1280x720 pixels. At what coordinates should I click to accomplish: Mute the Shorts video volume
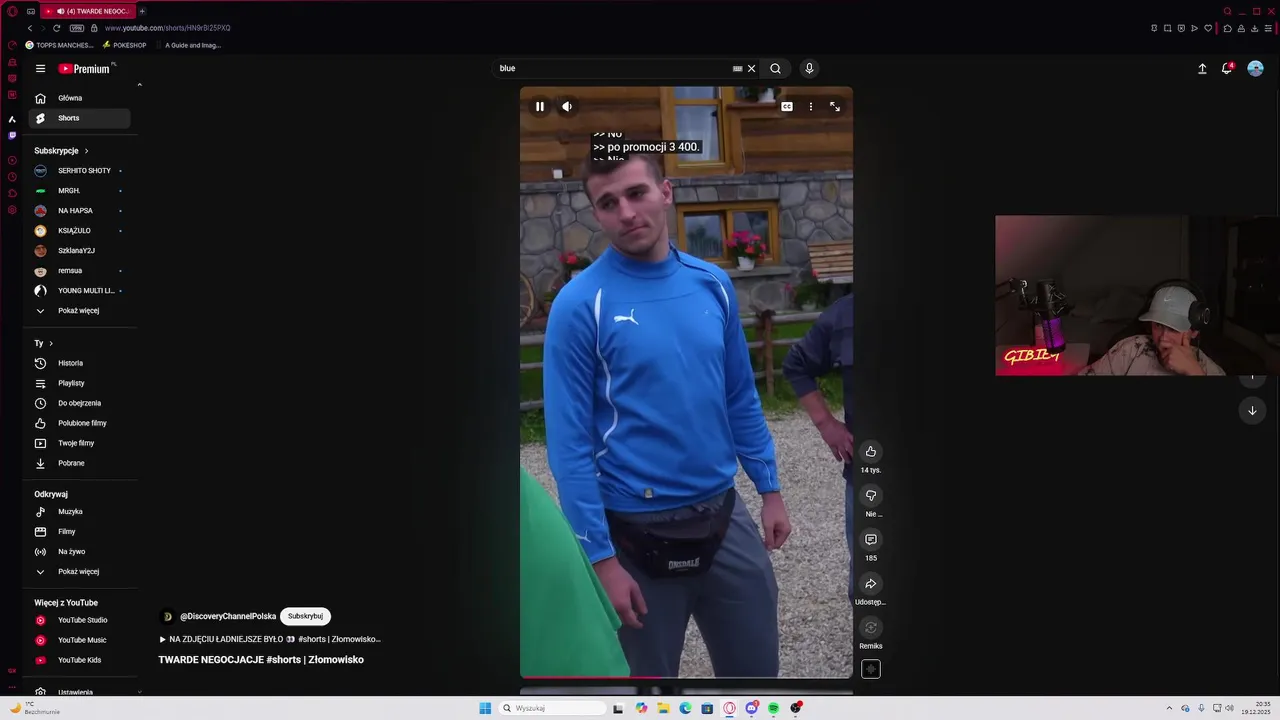click(x=567, y=106)
